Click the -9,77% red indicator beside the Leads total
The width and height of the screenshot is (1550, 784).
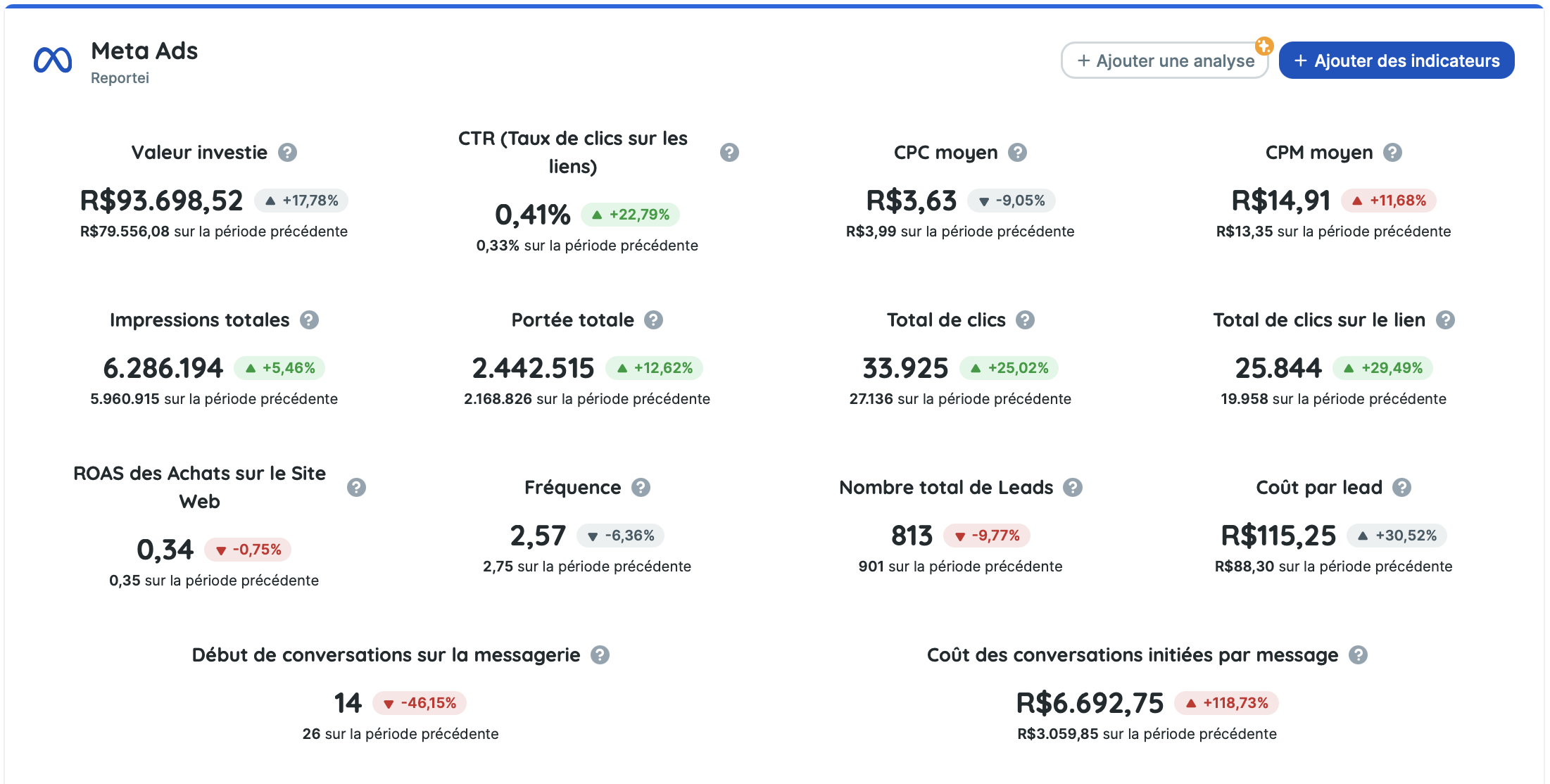point(986,536)
